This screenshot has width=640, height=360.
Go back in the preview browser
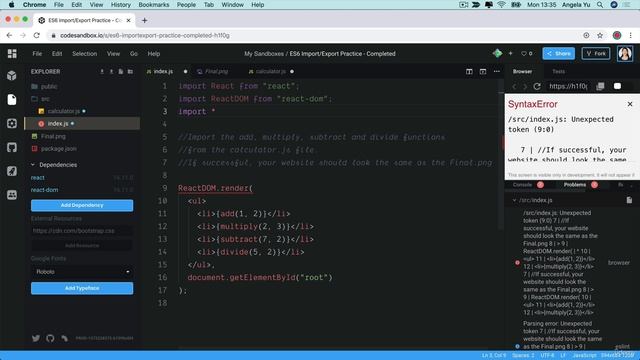tap(514, 86)
